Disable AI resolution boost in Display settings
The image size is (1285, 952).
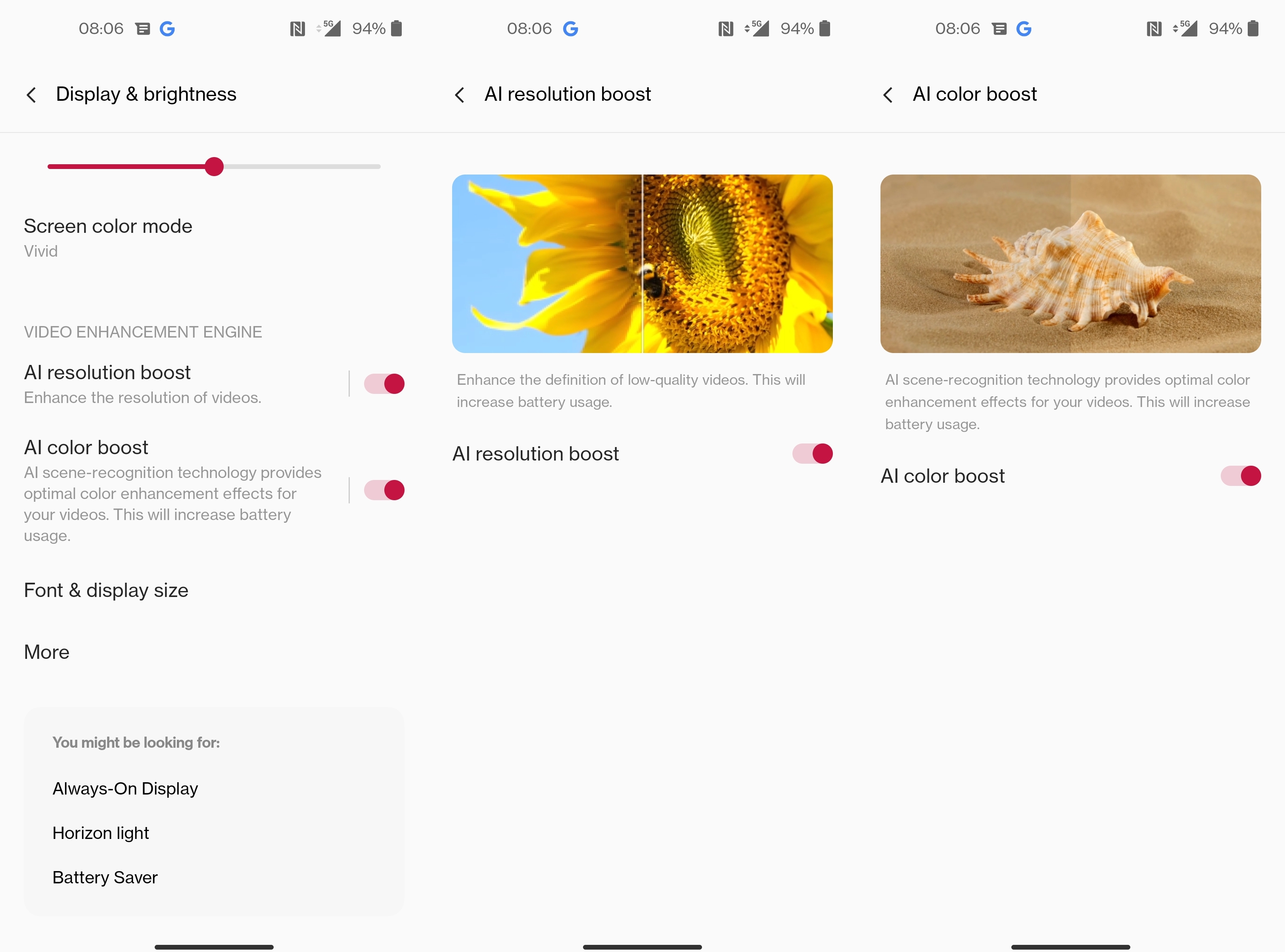pyautogui.click(x=384, y=384)
